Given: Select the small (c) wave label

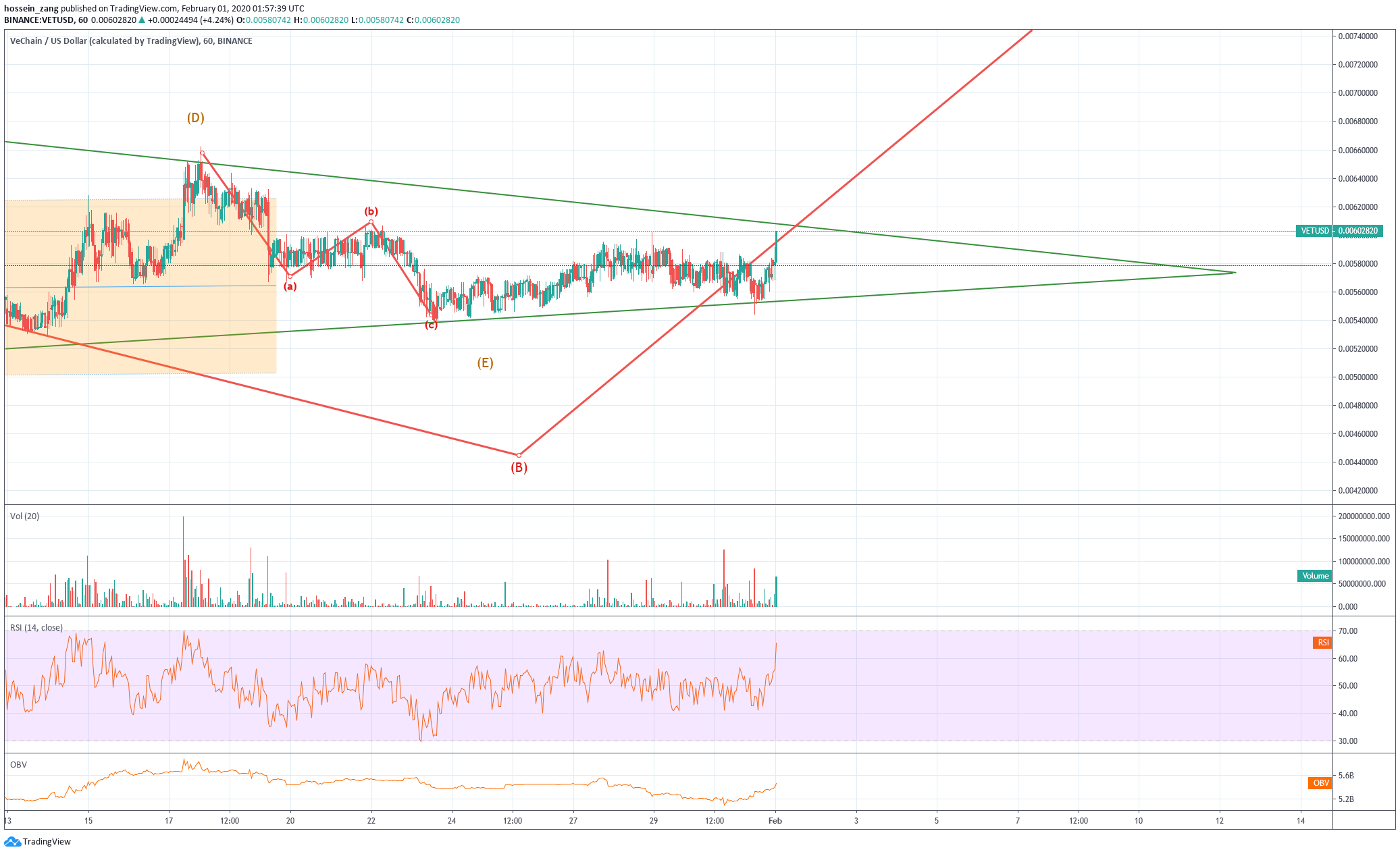Looking at the screenshot, I should pos(431,325).
